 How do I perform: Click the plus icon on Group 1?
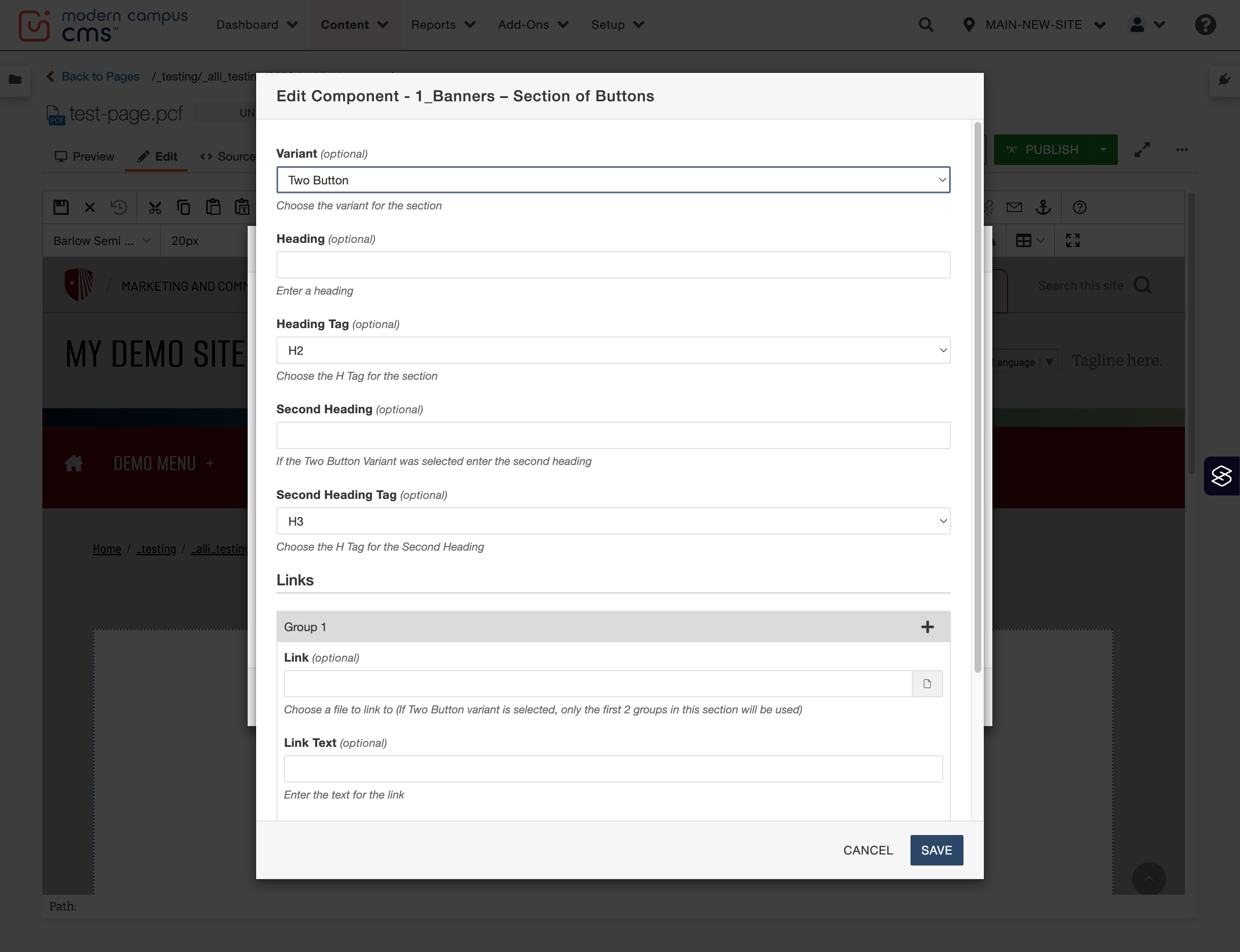point(927,627)
